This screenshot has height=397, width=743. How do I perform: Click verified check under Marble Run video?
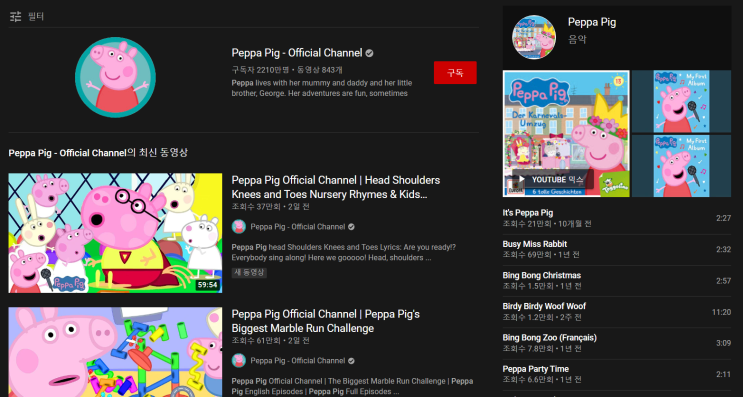[351, 361]
